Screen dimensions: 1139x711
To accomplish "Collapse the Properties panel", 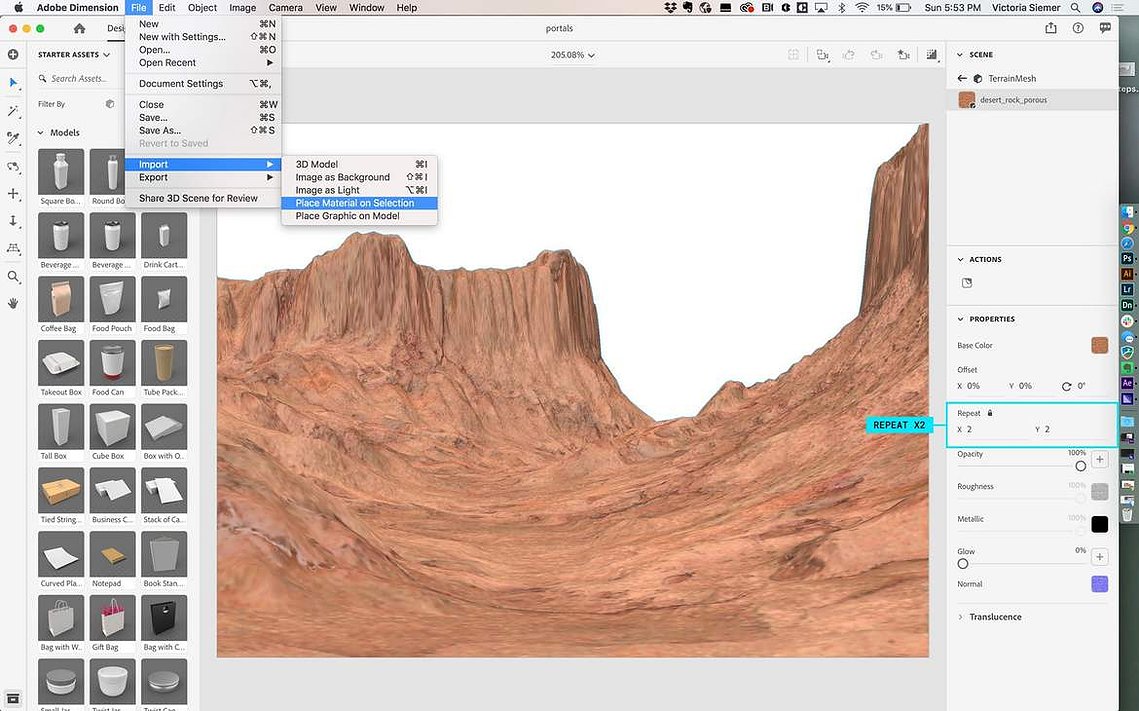I will coord(960,319).
